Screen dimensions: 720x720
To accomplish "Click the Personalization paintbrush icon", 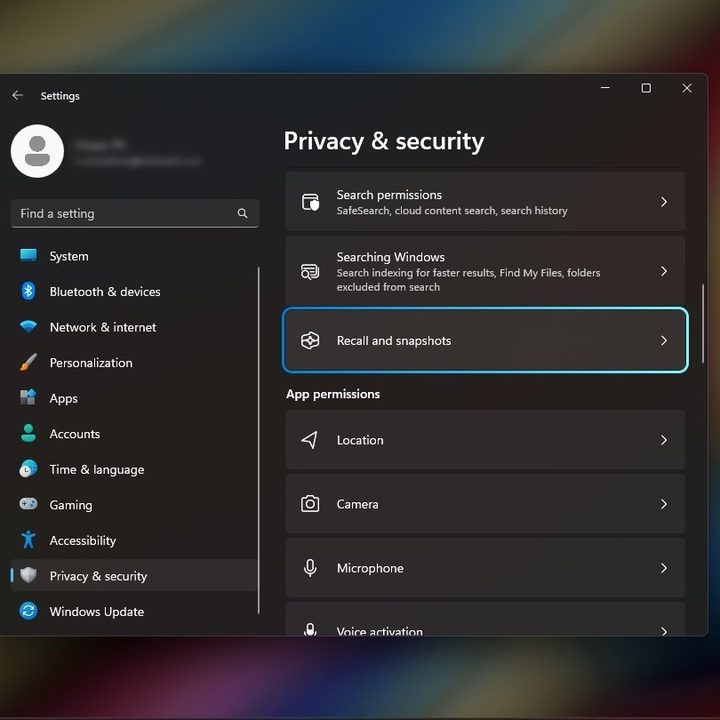I will [x=28, y=362].
